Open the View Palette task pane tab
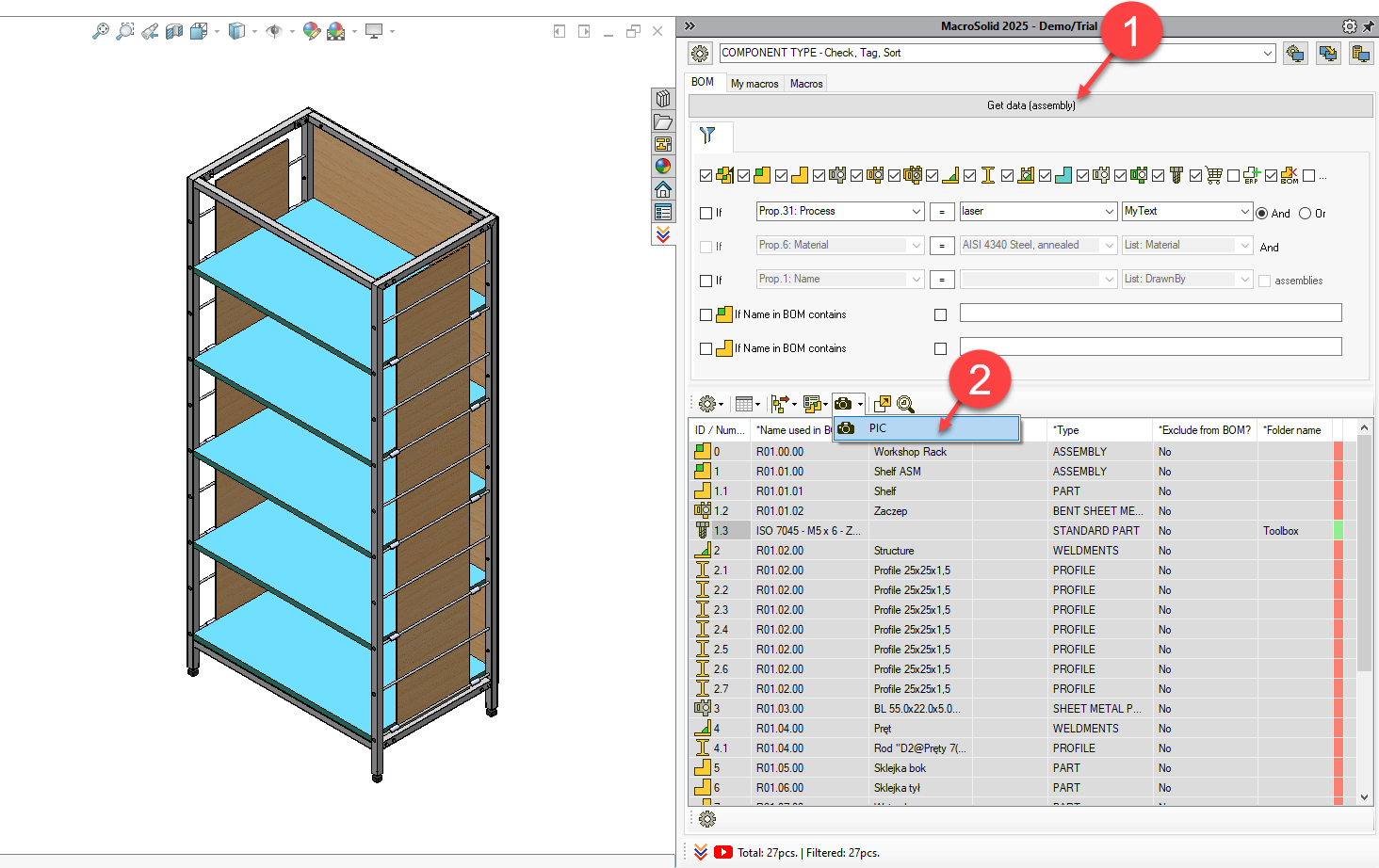Screen dimensions: 1379x868 click(663, 144)
